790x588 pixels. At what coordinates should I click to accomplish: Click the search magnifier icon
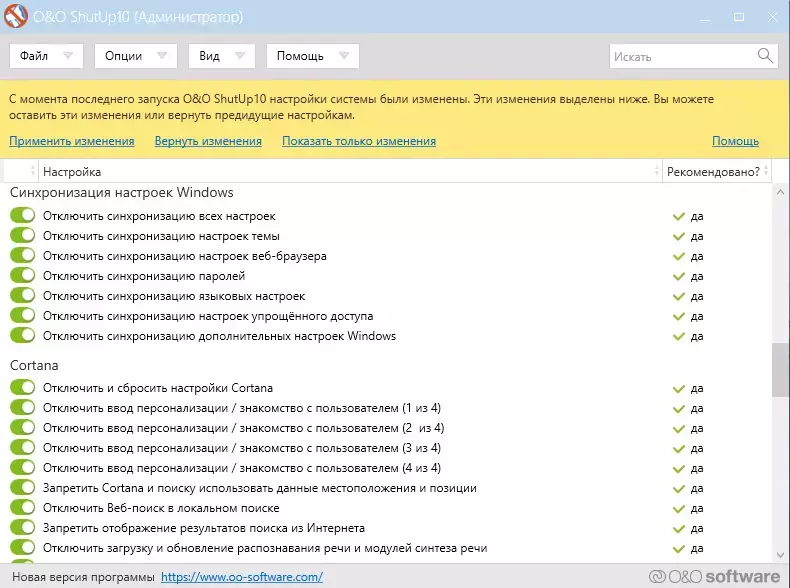(765, 56)
